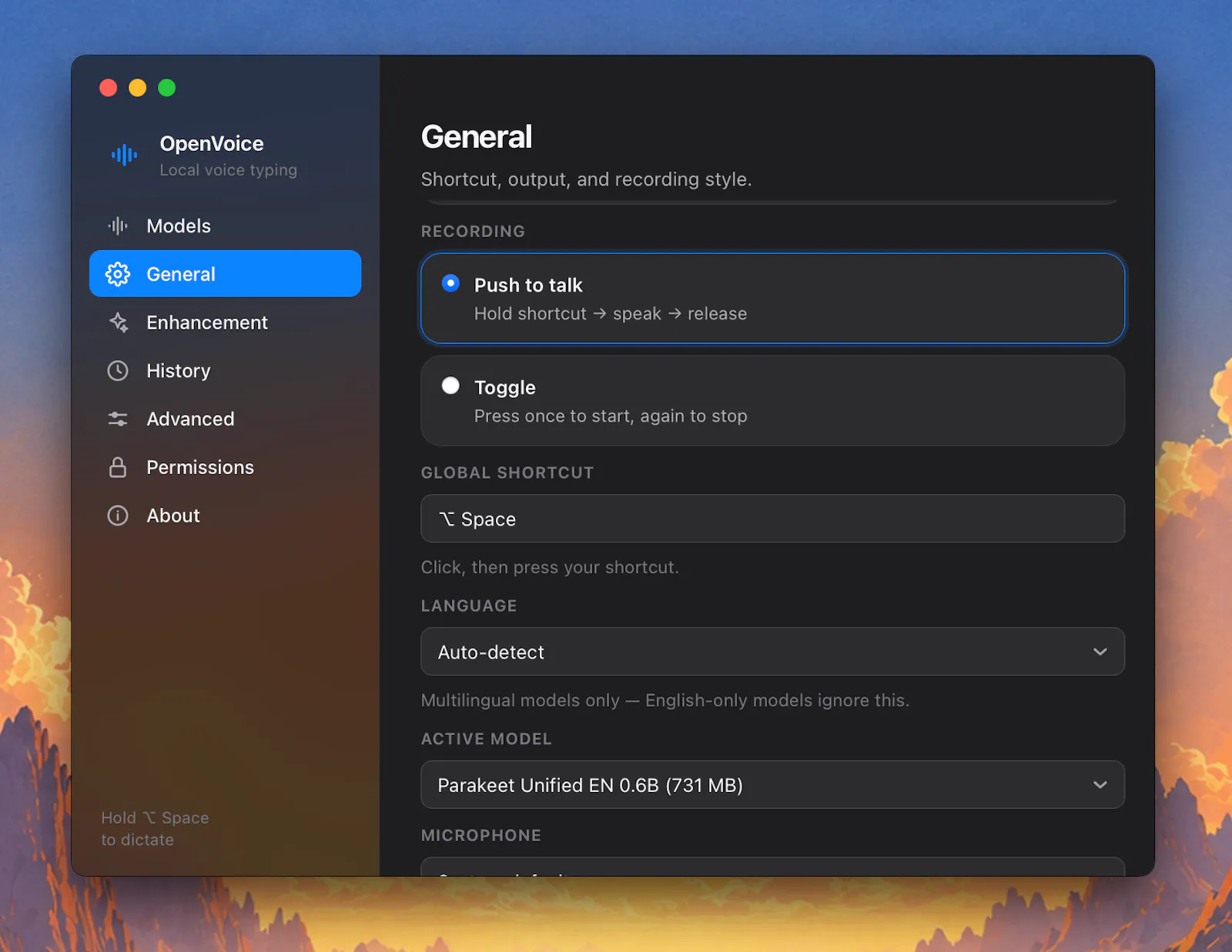The width and height of the screenshot is (1232, 952).
Task: Click the Global Shortcut field showing ⌥ Space
Action: pyautogui.click(x=772, y=519)
